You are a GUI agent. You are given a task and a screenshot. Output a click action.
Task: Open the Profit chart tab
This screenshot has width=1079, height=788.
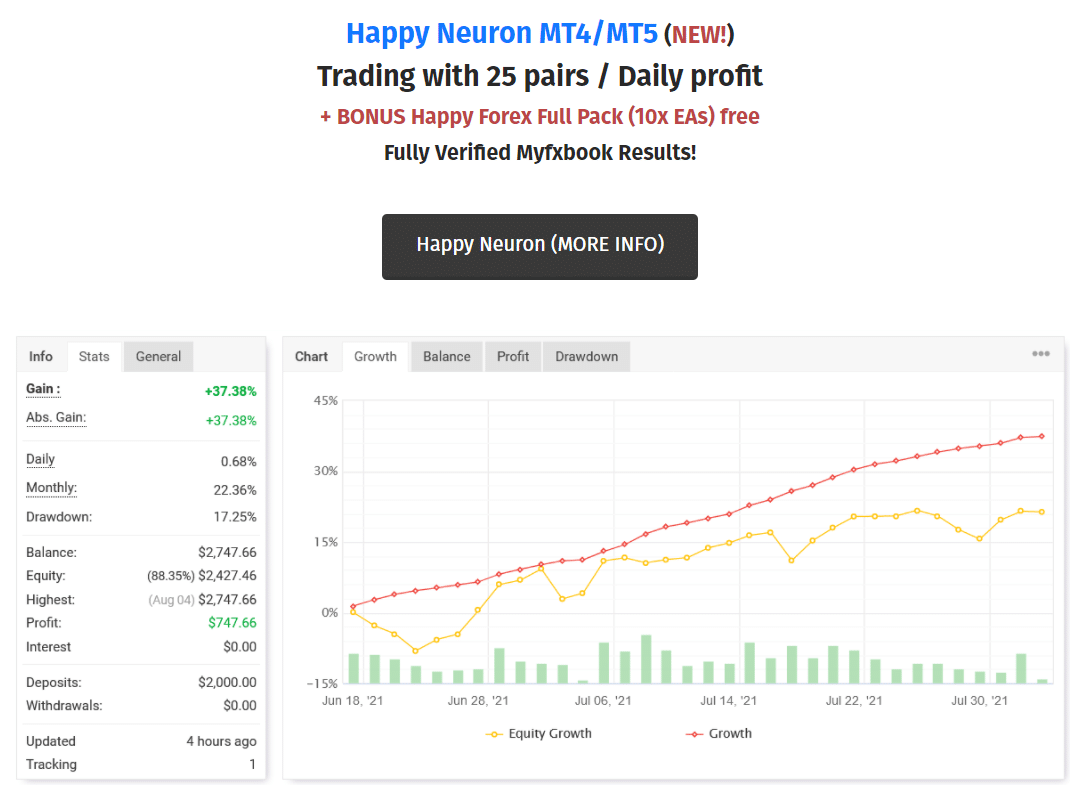tap(513, 356)
